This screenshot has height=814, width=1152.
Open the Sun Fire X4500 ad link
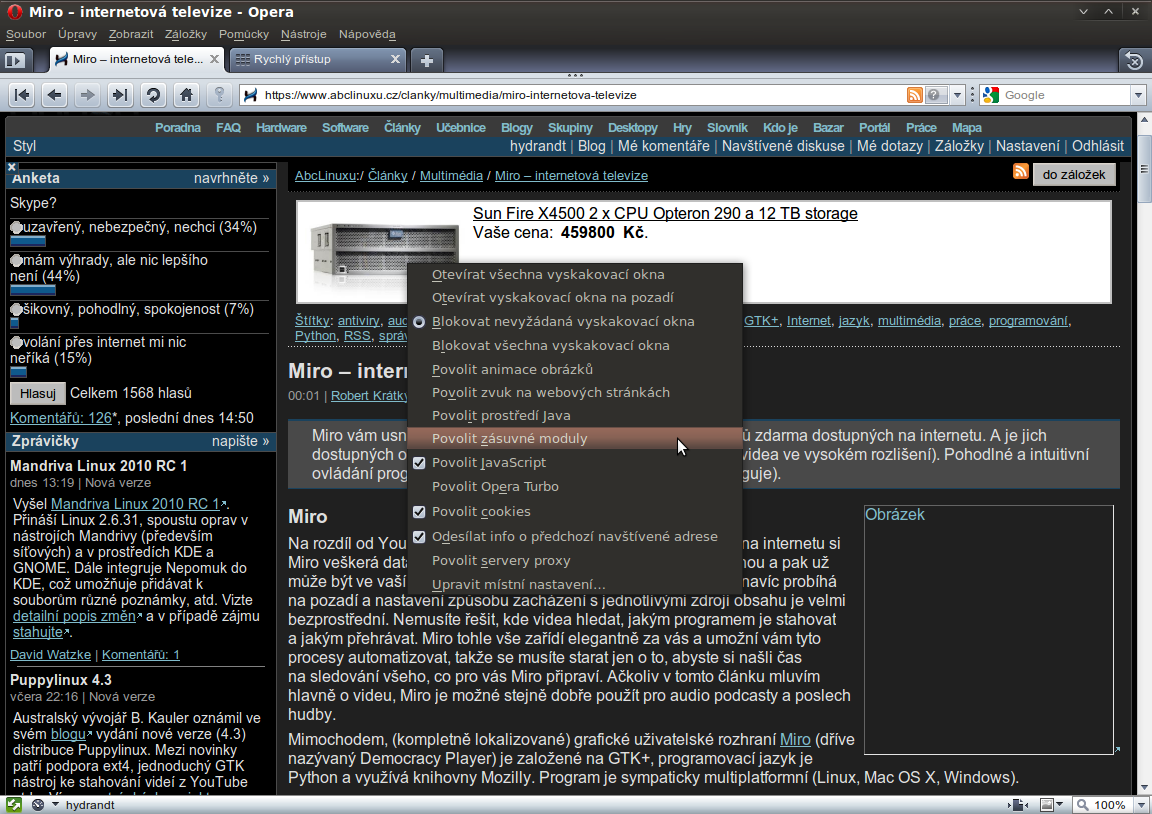coord(665,213)
